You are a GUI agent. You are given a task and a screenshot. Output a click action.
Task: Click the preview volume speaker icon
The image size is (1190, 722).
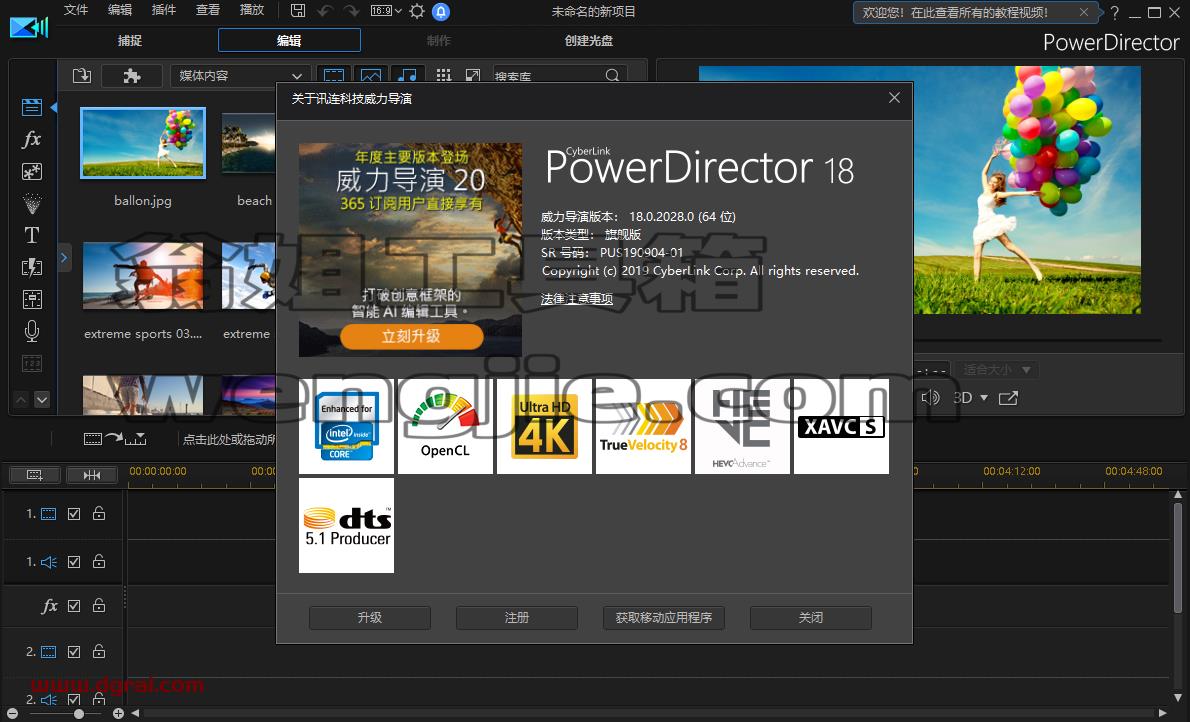click(930, 398)
